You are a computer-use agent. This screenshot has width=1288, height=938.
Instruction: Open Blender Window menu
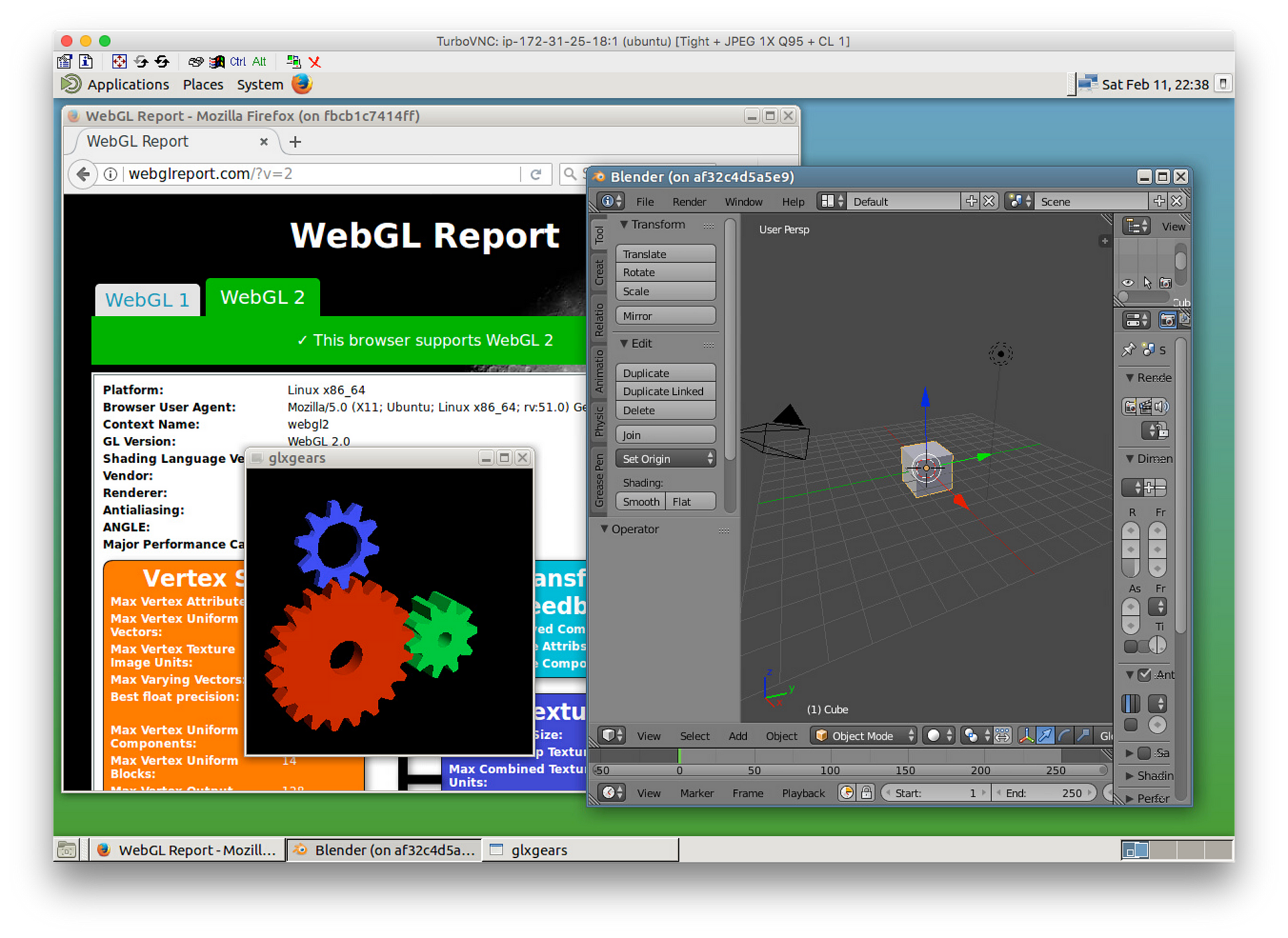point(743,202)
